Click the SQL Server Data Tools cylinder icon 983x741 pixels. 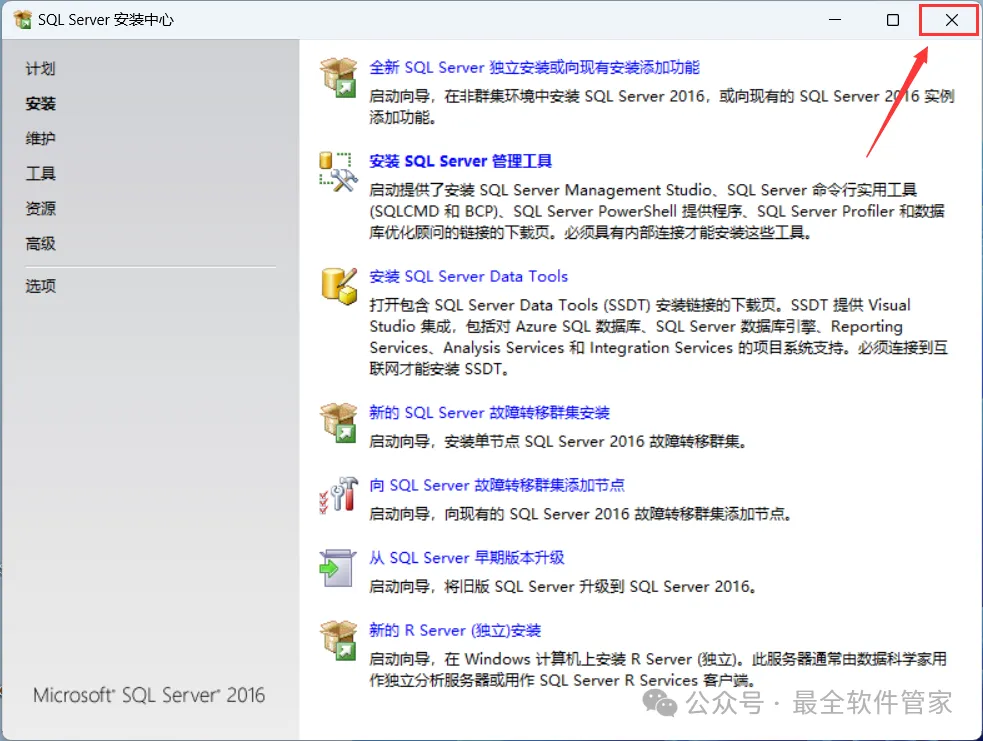(x=339, y=286)
